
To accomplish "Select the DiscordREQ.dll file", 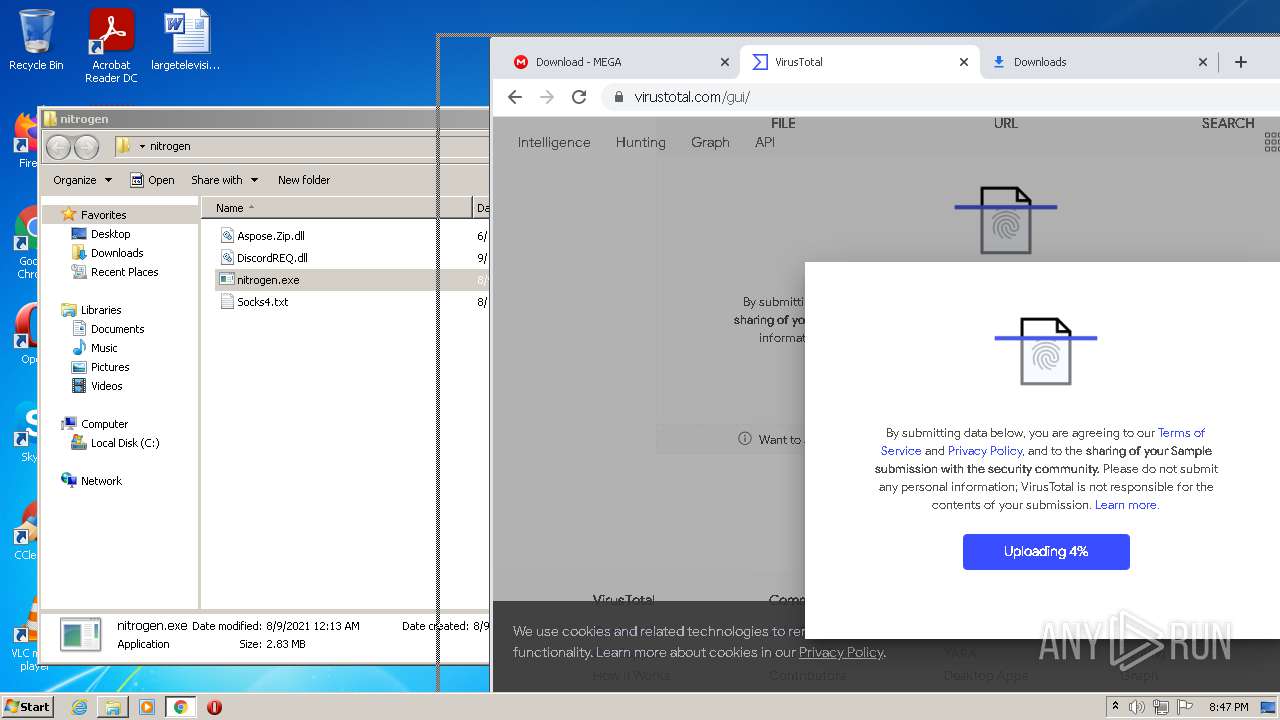I will point(264,258).
